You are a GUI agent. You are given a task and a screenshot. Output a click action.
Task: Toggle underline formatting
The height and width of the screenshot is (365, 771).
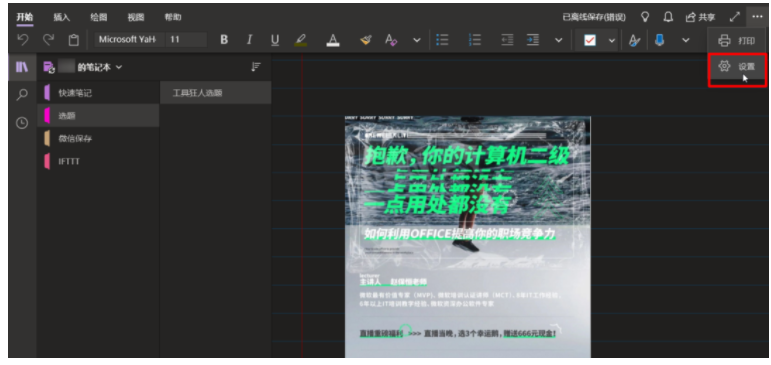tap(275, 40)
